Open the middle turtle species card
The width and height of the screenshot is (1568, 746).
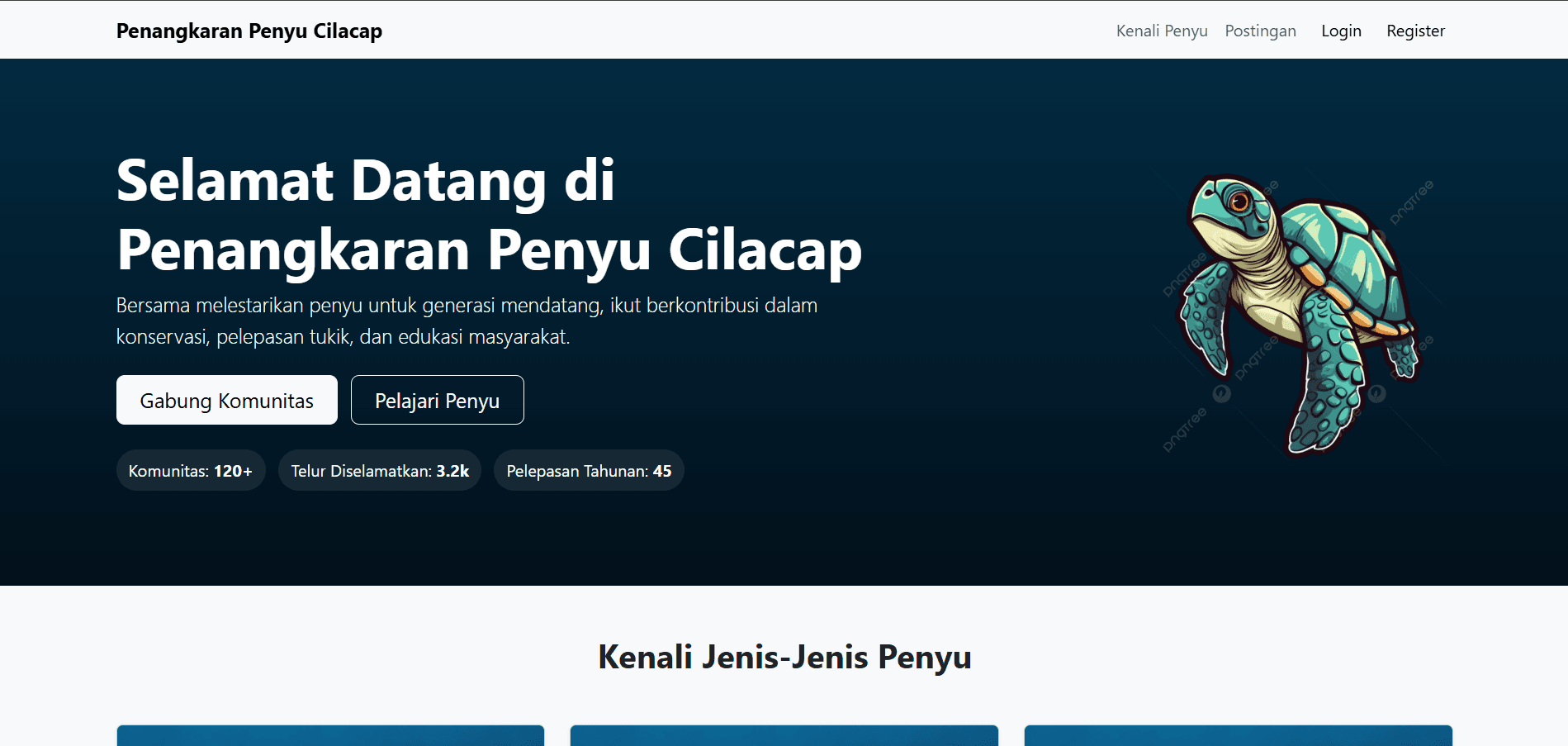click(784, 735)
